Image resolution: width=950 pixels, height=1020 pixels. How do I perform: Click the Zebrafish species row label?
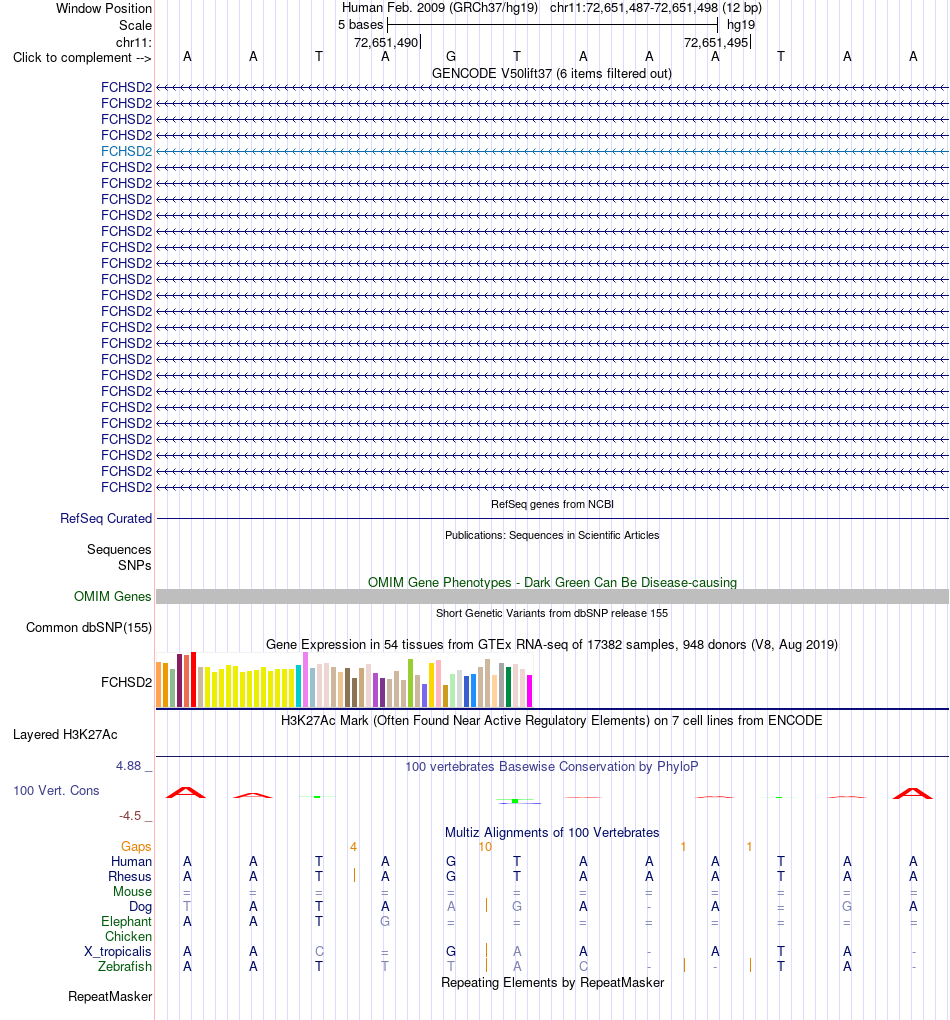[x=125, y=966]
